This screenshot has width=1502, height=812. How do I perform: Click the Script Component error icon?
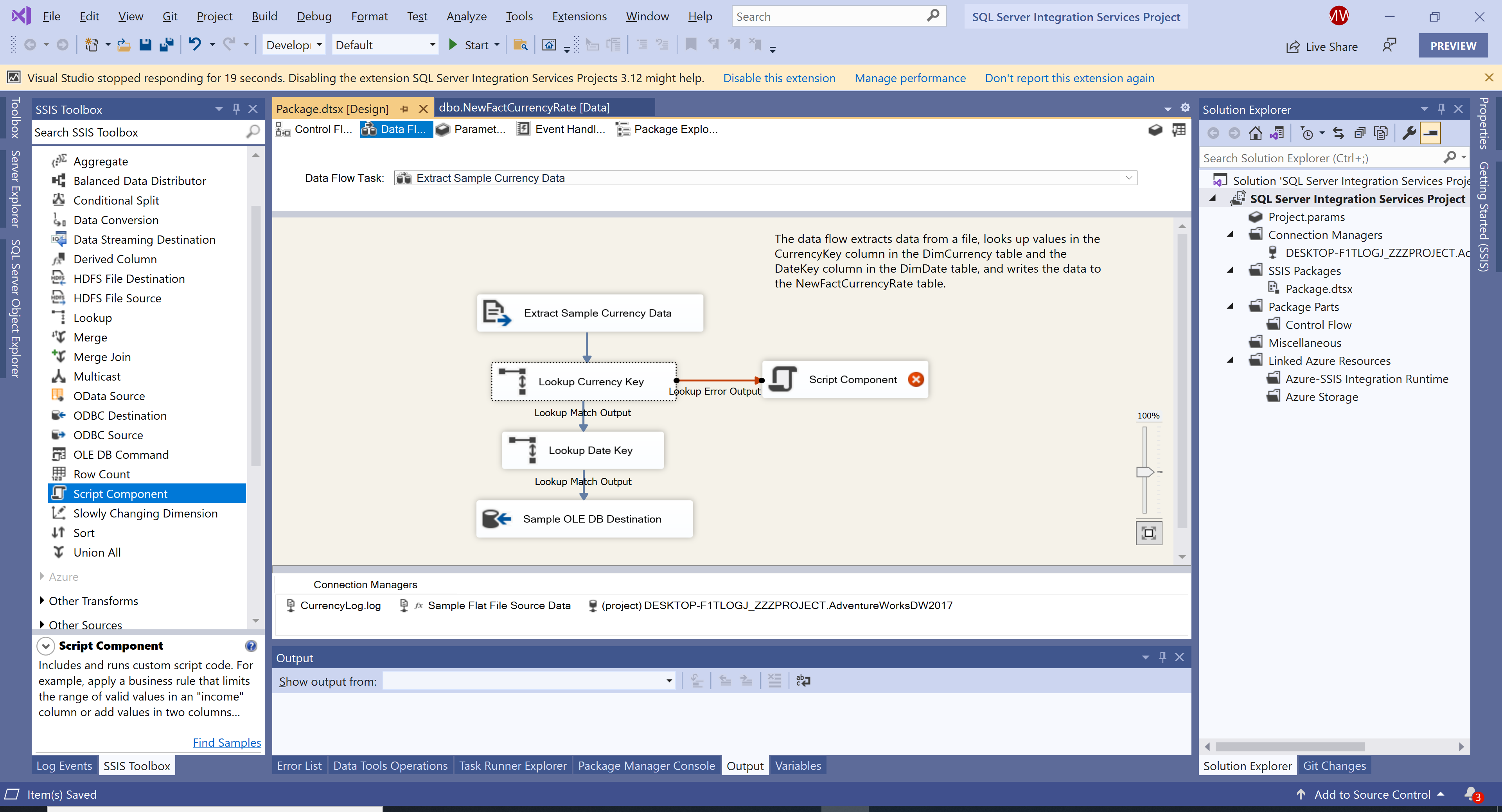[915, 379]
